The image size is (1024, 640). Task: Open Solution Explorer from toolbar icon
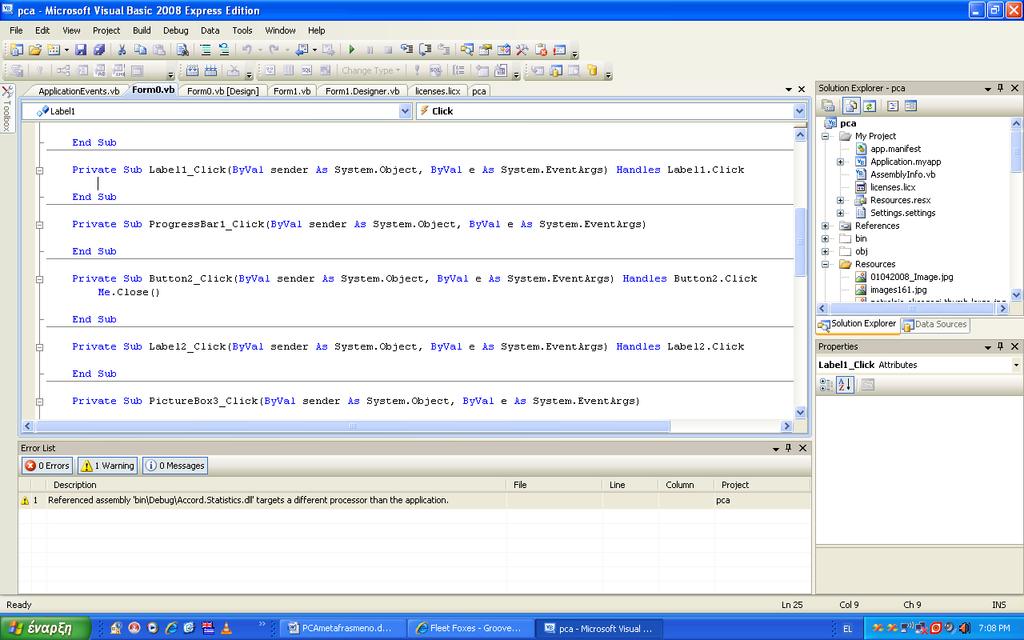tap(467, 50)
